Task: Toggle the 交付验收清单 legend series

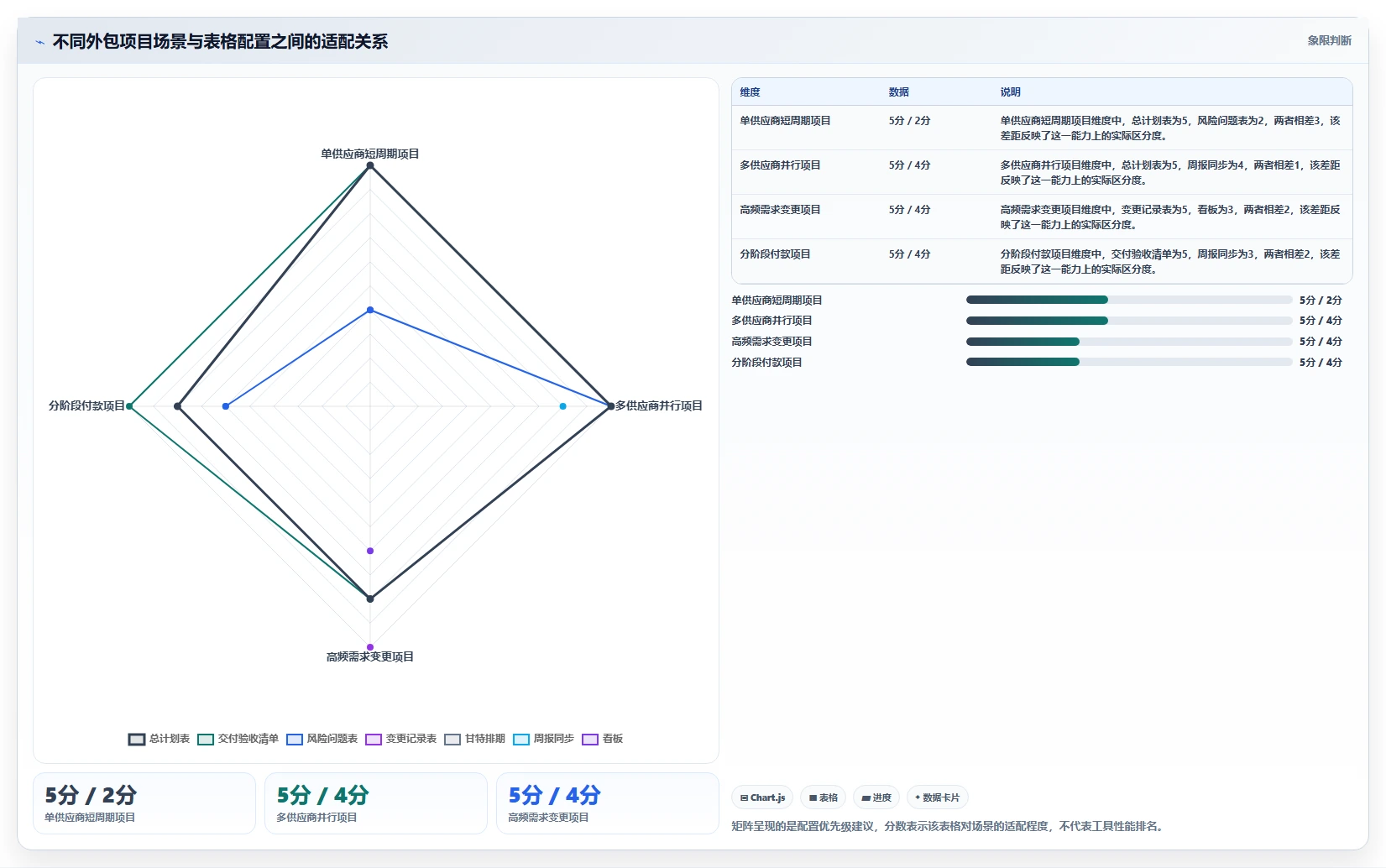Action: click(238, 739)
